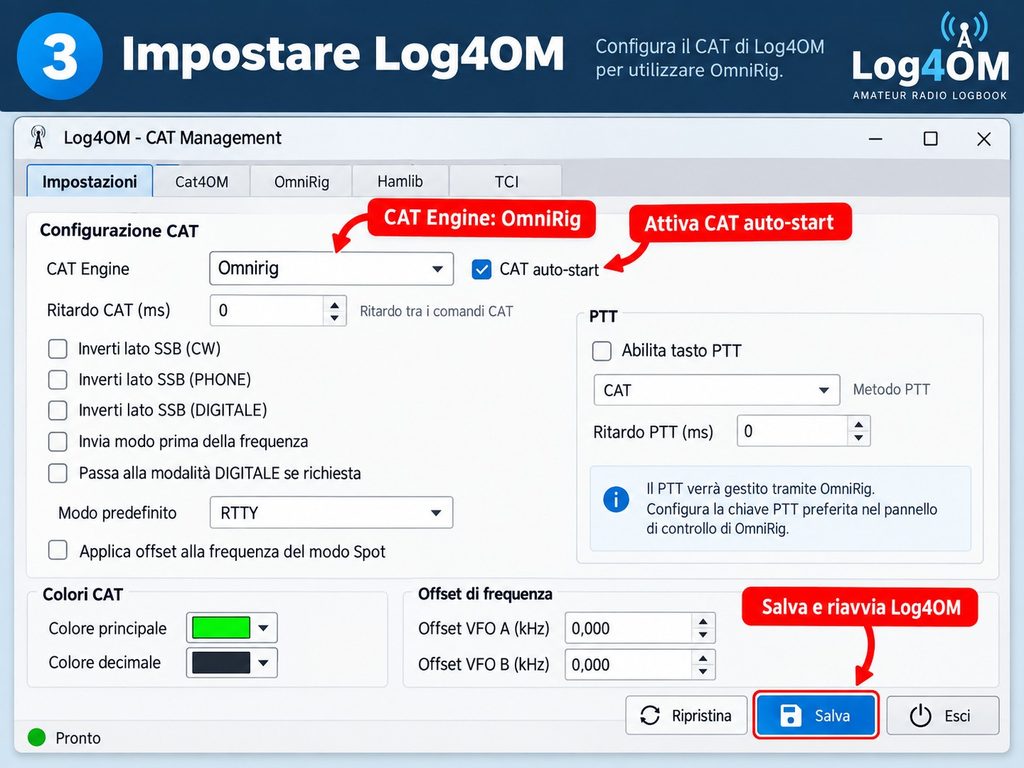The image size is (1024, 768).
Task: Open the Modo predefinito RTTY dropdown
Action: 331,513
